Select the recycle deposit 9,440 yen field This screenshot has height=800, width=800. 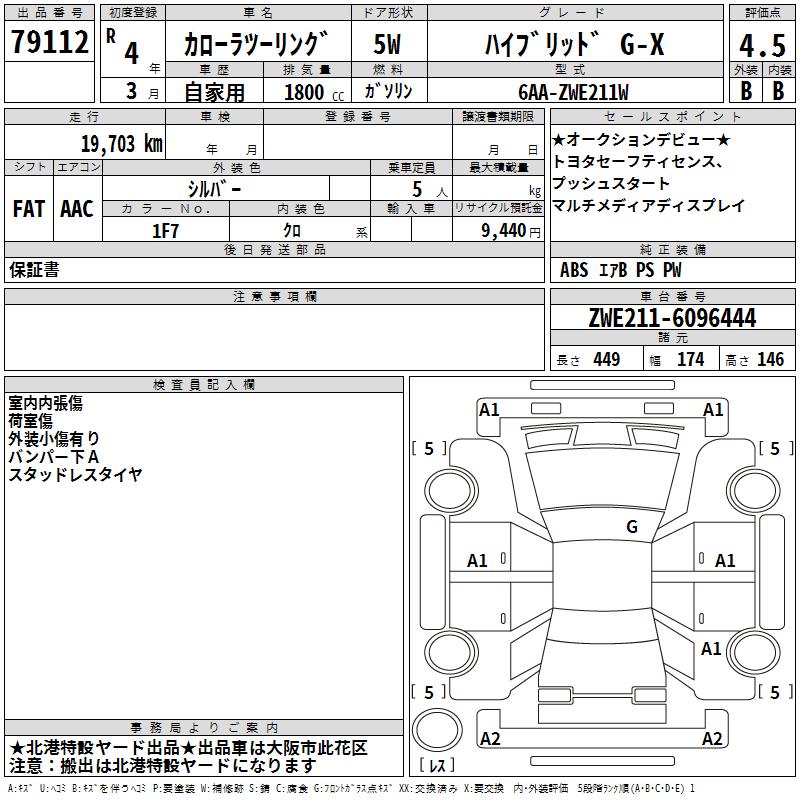point(498,230)
